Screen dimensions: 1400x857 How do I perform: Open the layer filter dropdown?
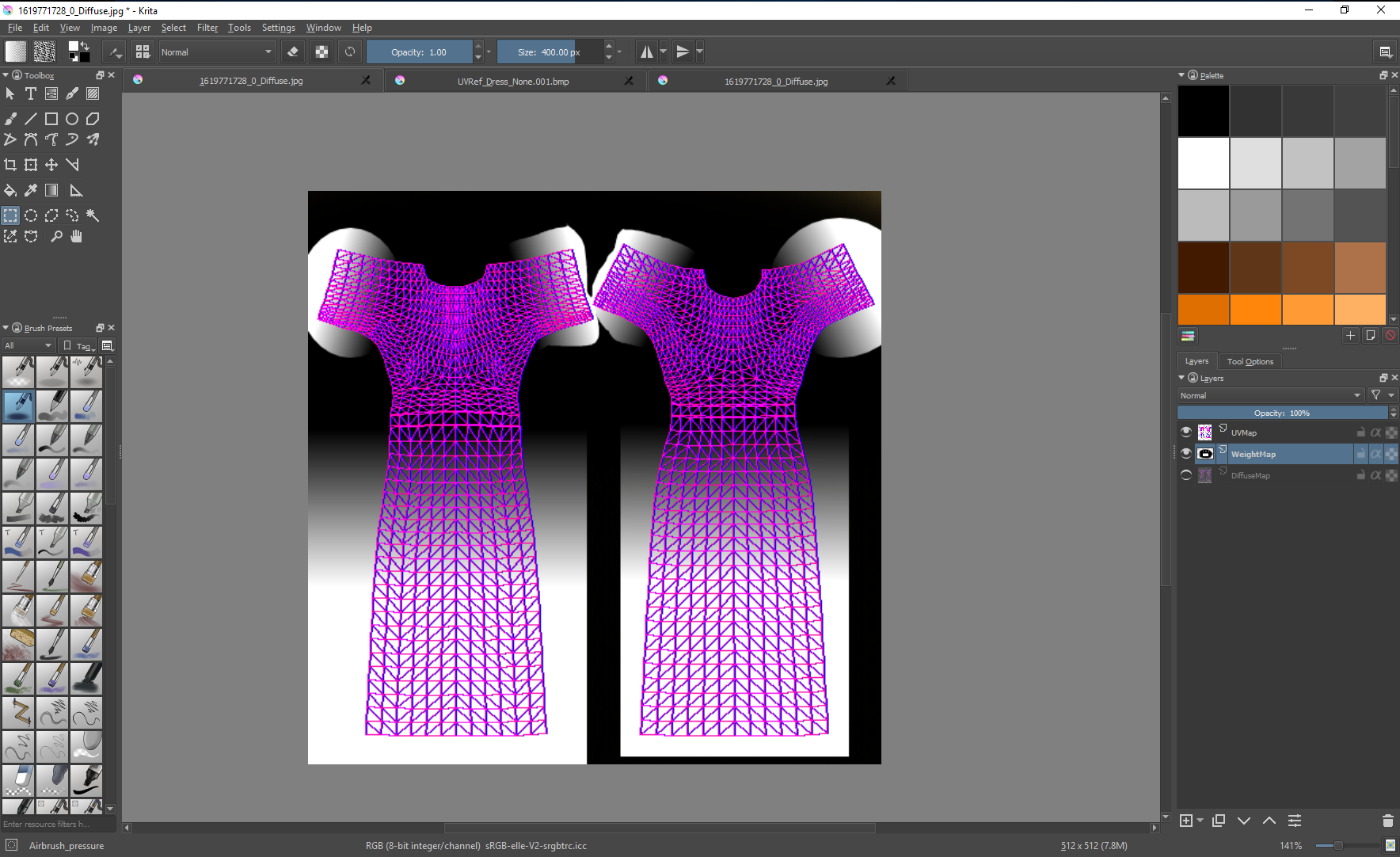pyautogui.click(x=1382, y=395)
